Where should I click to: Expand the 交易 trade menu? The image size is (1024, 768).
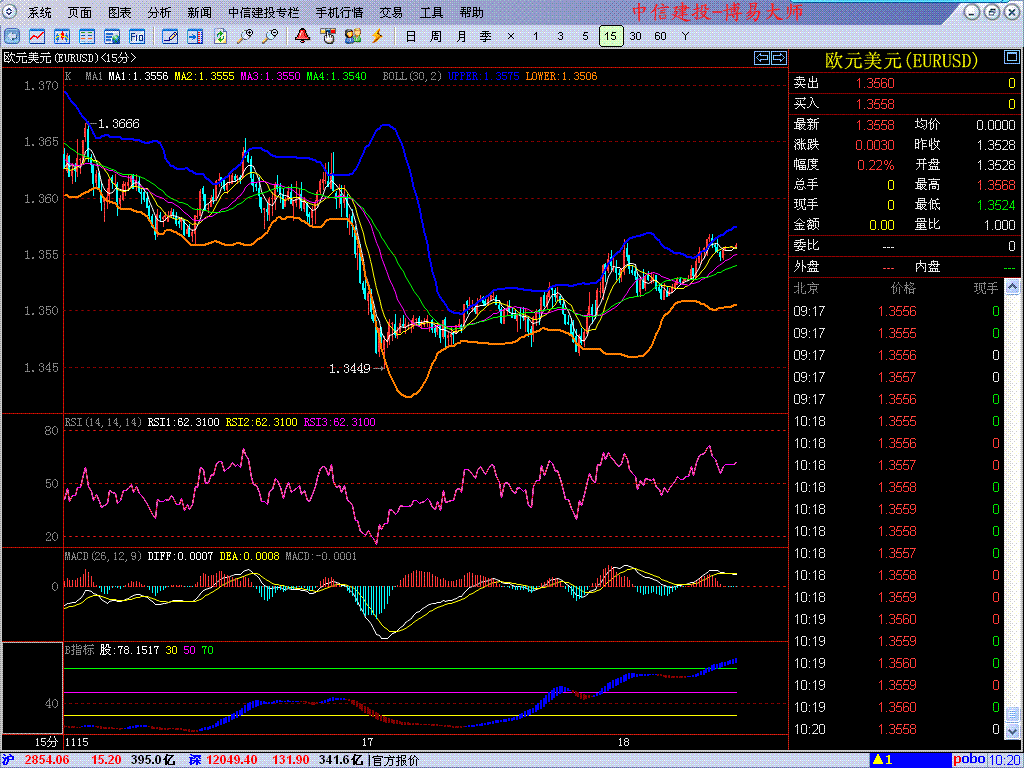coord(391,13)
